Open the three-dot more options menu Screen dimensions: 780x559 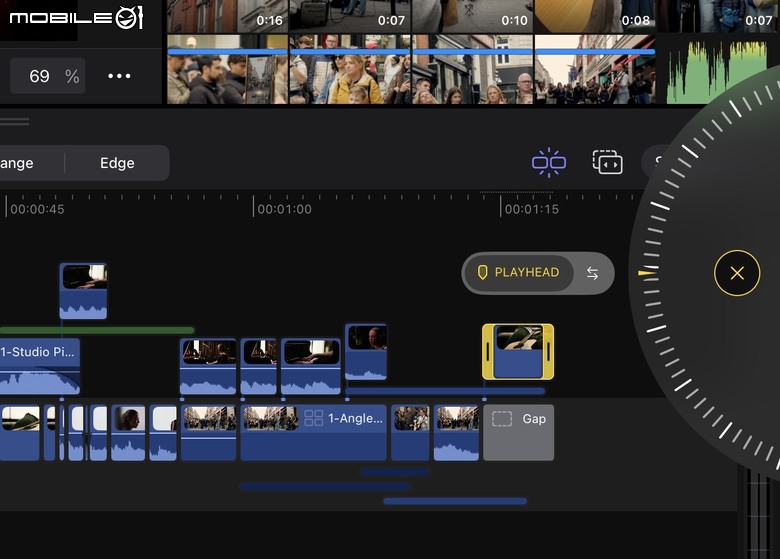coord(119,76)
